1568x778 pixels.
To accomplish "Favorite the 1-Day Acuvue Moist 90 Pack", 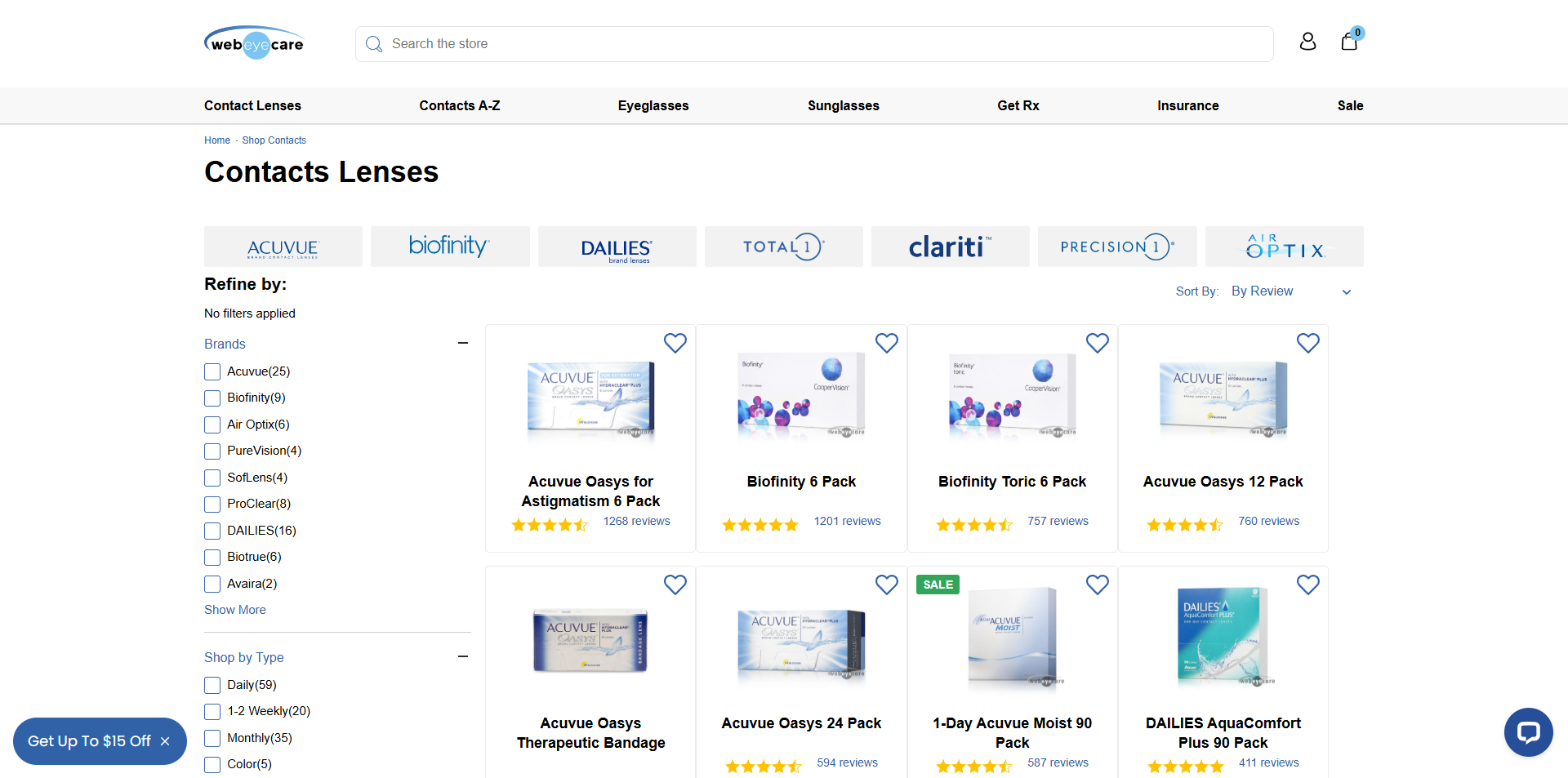I will pyautogui.click(x=1097, y=585).
